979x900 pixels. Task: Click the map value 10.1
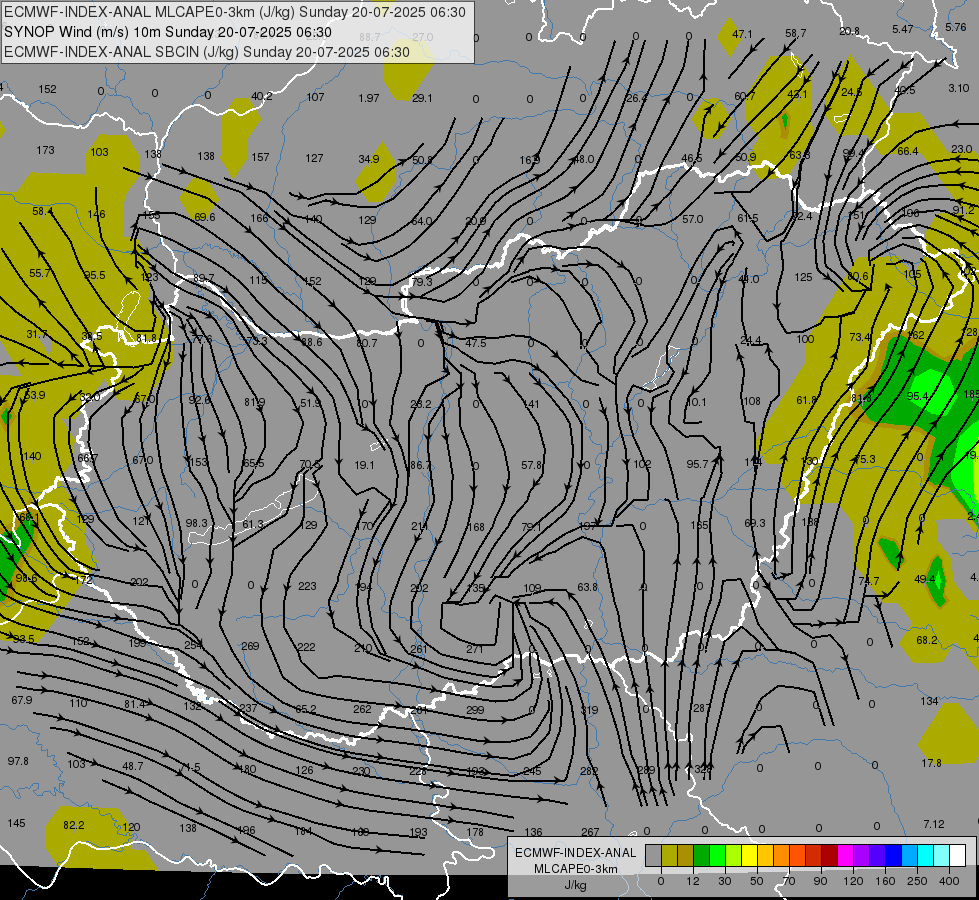coord(696,402)
